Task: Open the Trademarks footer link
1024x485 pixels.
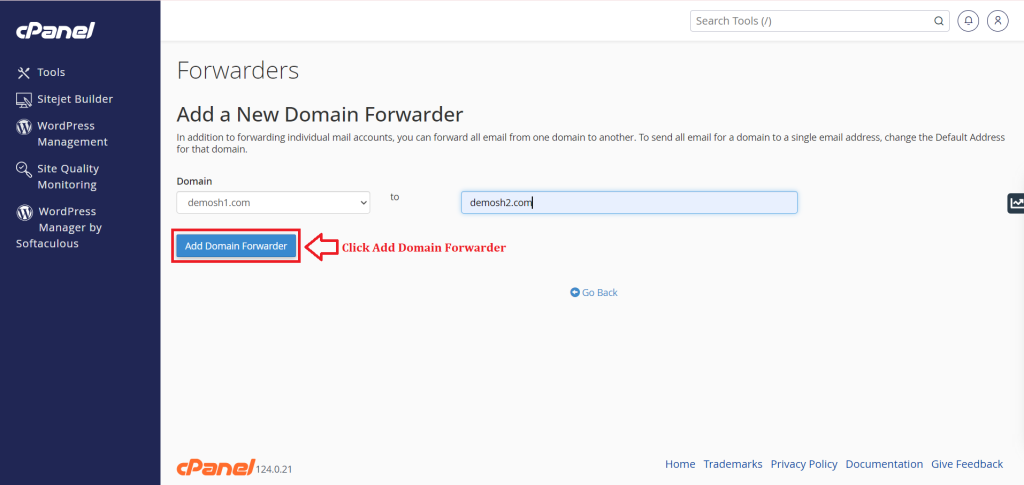Action: point(733,464)
